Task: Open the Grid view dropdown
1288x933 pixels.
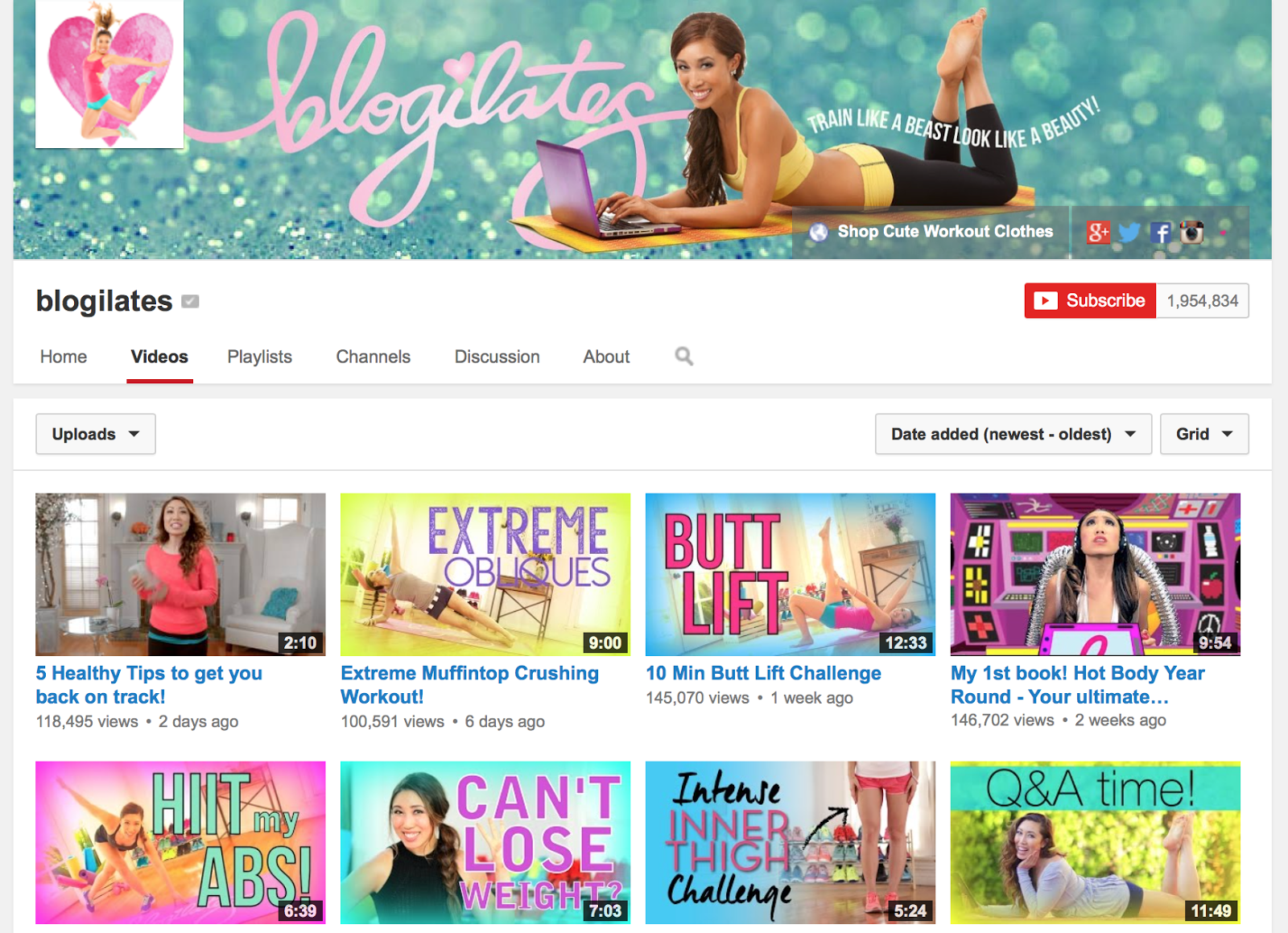Action: [x=1204, y=434]
